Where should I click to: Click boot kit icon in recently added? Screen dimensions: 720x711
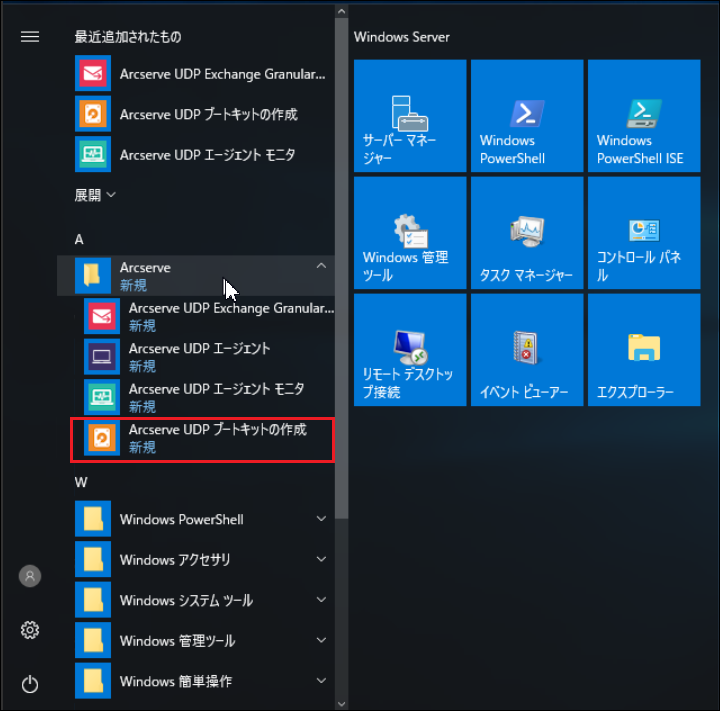pos(93,113)
